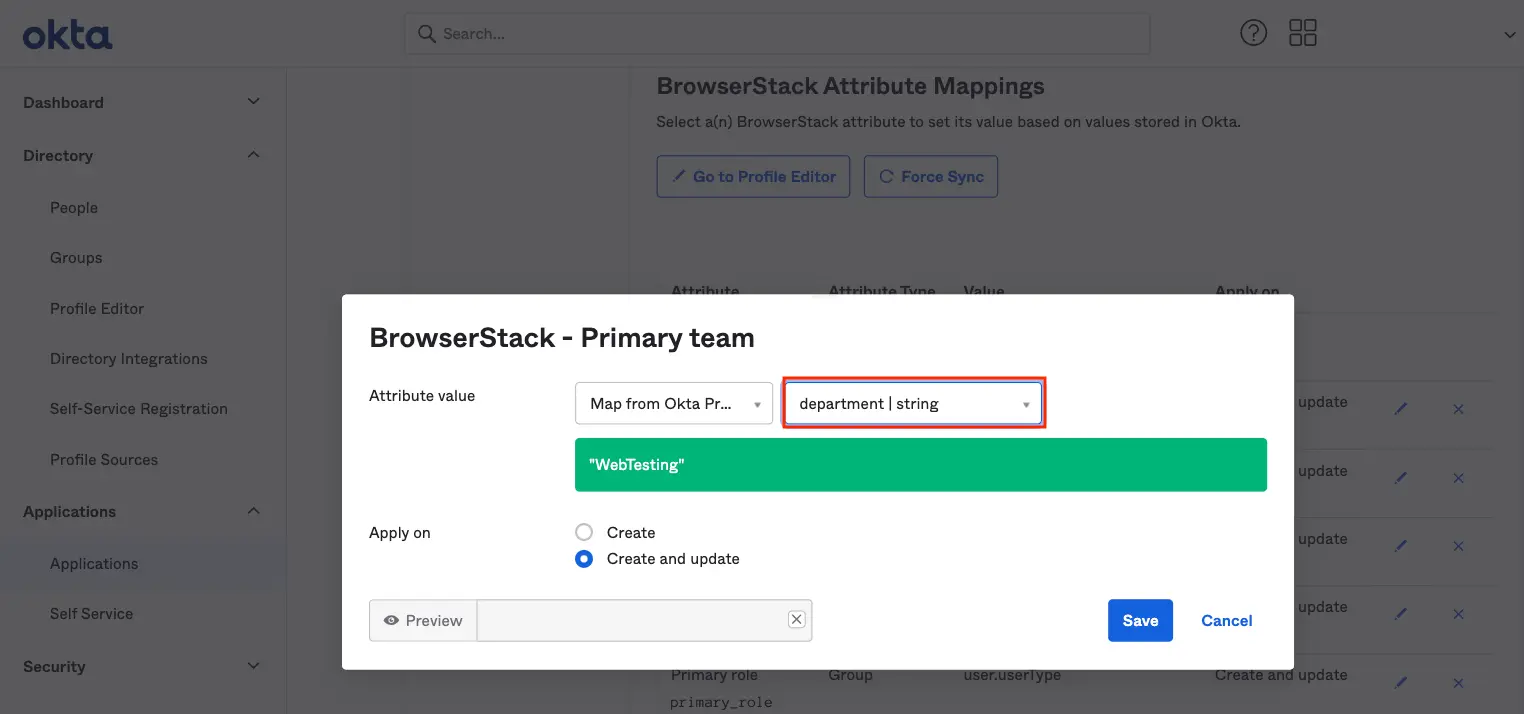
Task: Open the apps grid icon
Action: click(1303, 33)
